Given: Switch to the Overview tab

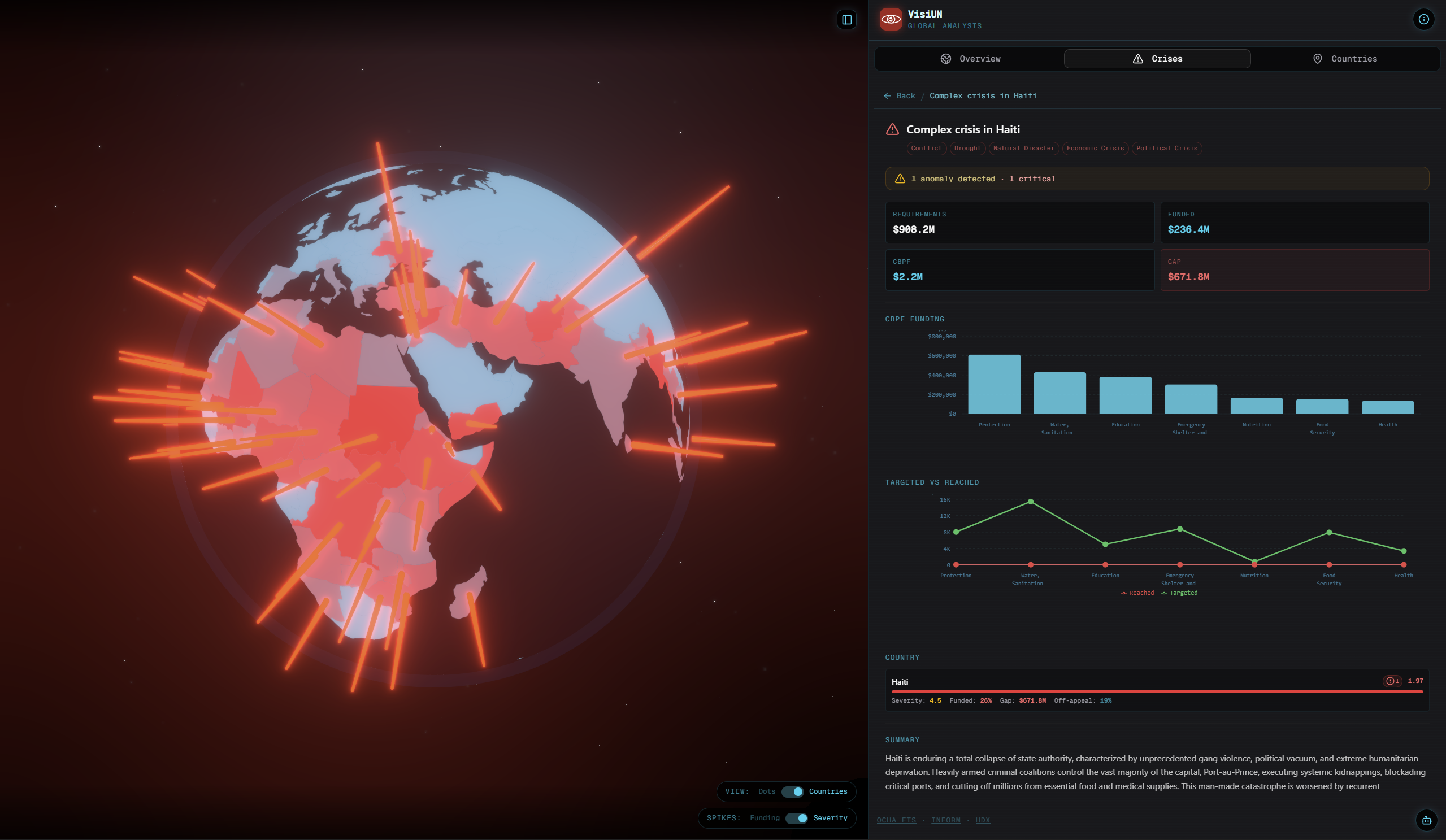Looking at the screenshot, I should tap(970, 59).
